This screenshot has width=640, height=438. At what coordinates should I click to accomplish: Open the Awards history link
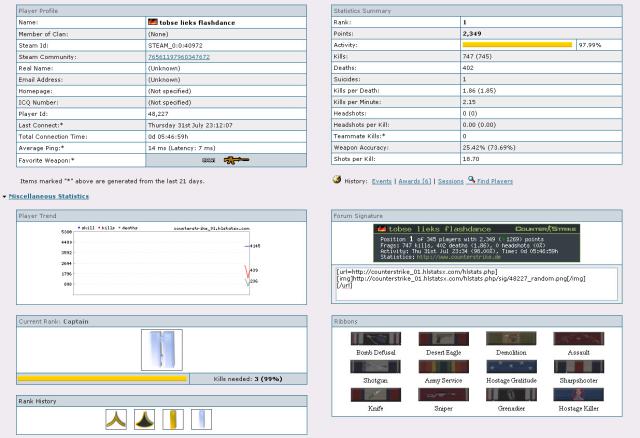pyautogui.click(x=414, y=180)
